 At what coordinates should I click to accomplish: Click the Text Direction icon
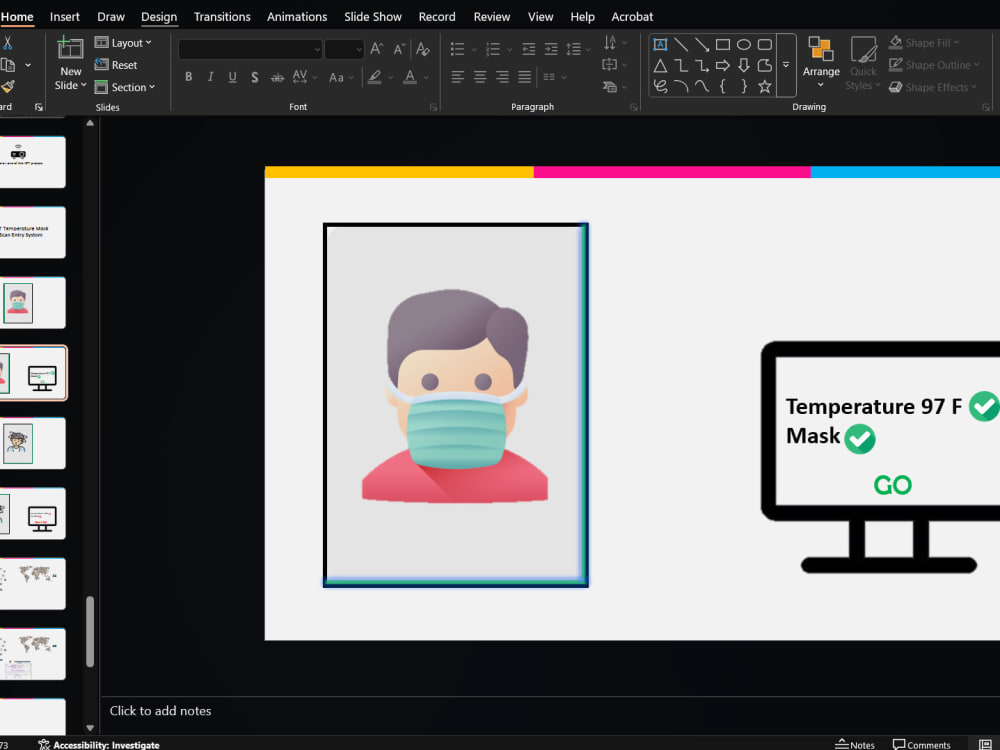[610, 43]
